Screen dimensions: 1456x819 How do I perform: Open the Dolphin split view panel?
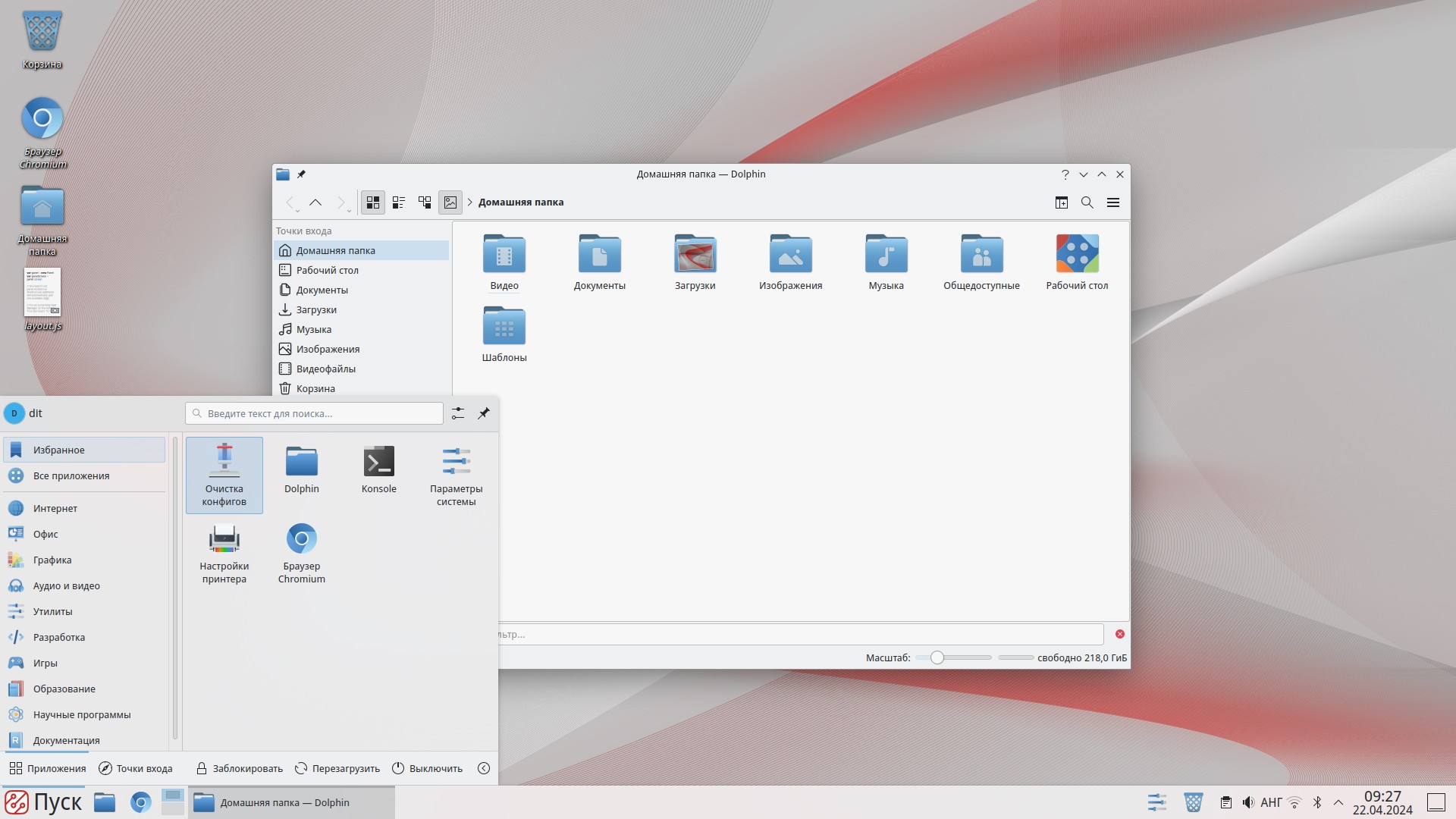click(1061, 202)
